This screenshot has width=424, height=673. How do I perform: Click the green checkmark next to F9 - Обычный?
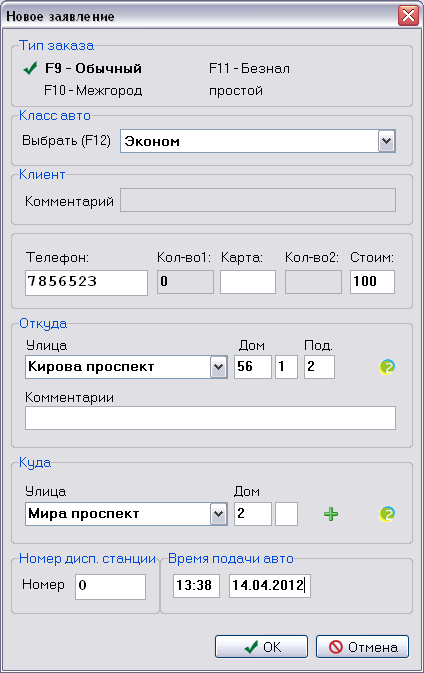pyautogui.click(x=30, y=68)
